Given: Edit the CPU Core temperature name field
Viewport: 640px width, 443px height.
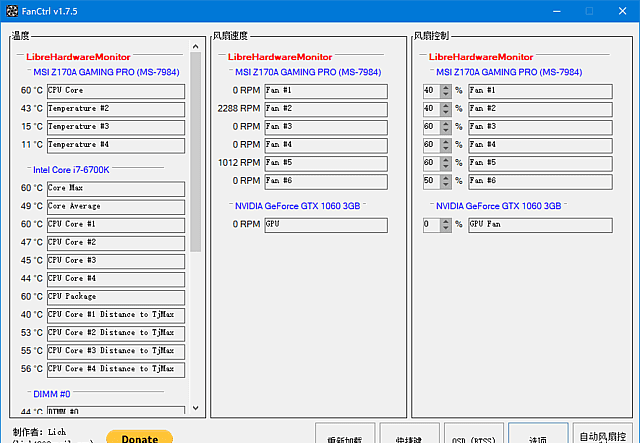Looking at the screenshot, I should click(x=116, y=91).
